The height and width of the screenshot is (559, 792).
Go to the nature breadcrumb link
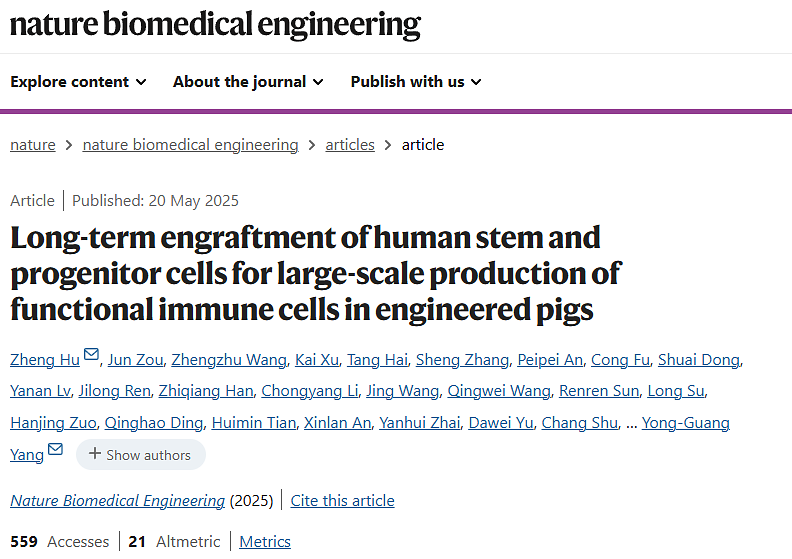[x=33, y=145]
